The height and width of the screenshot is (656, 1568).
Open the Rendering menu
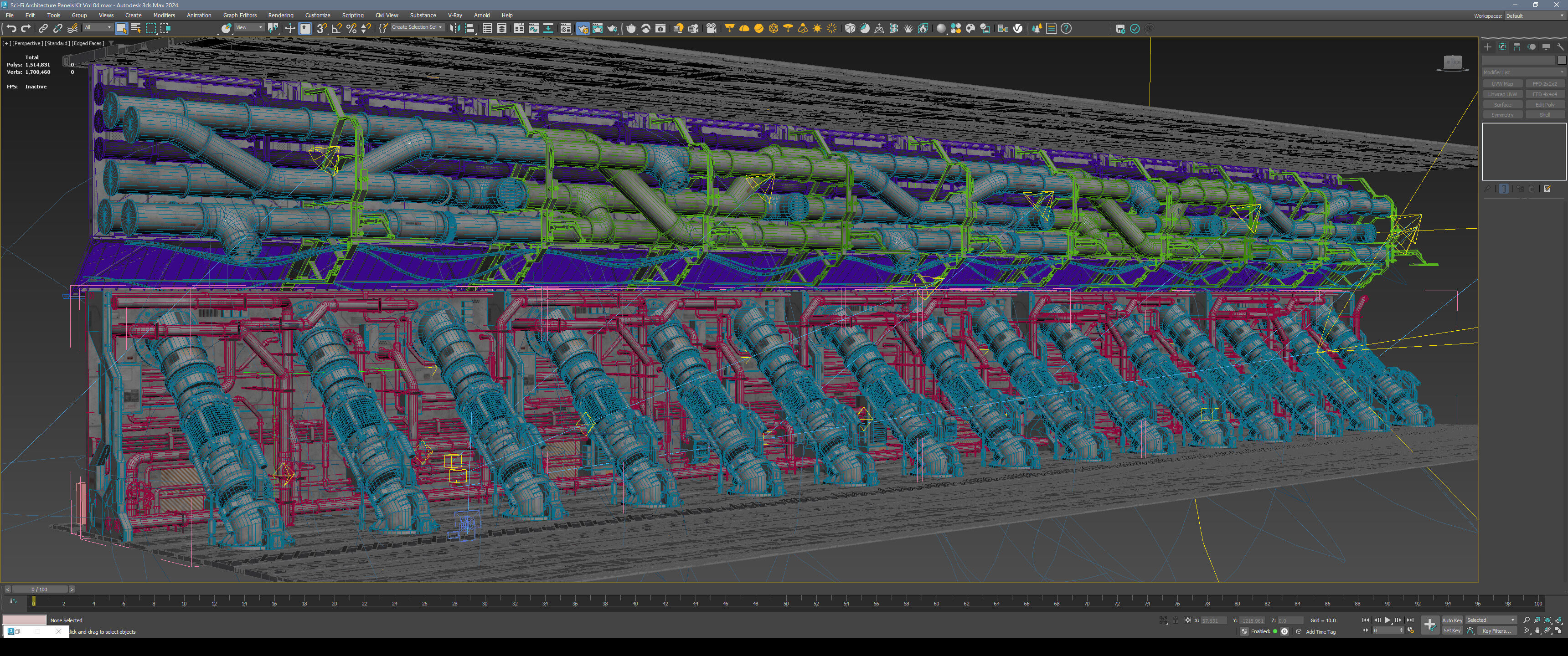click(x=281, y=15)
